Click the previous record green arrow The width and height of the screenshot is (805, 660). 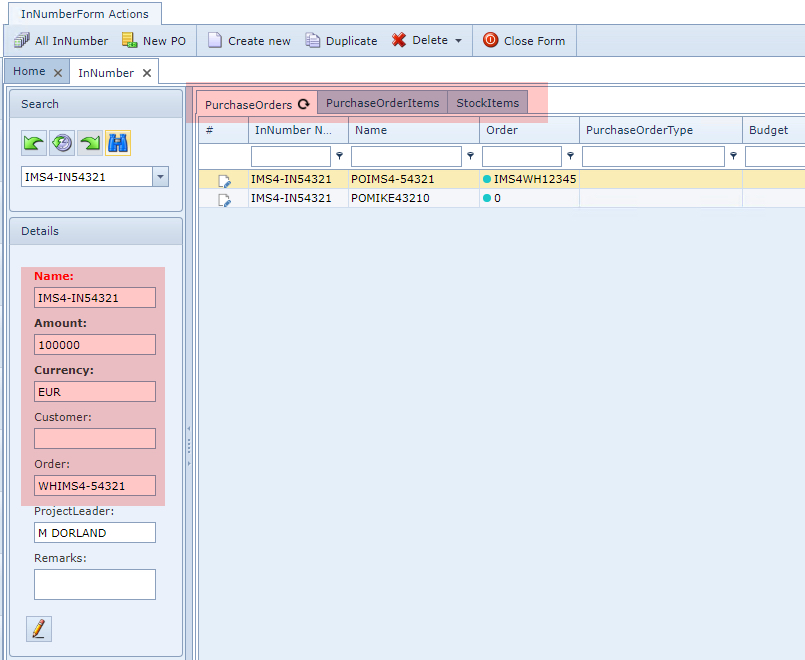(x=34, y=143)
